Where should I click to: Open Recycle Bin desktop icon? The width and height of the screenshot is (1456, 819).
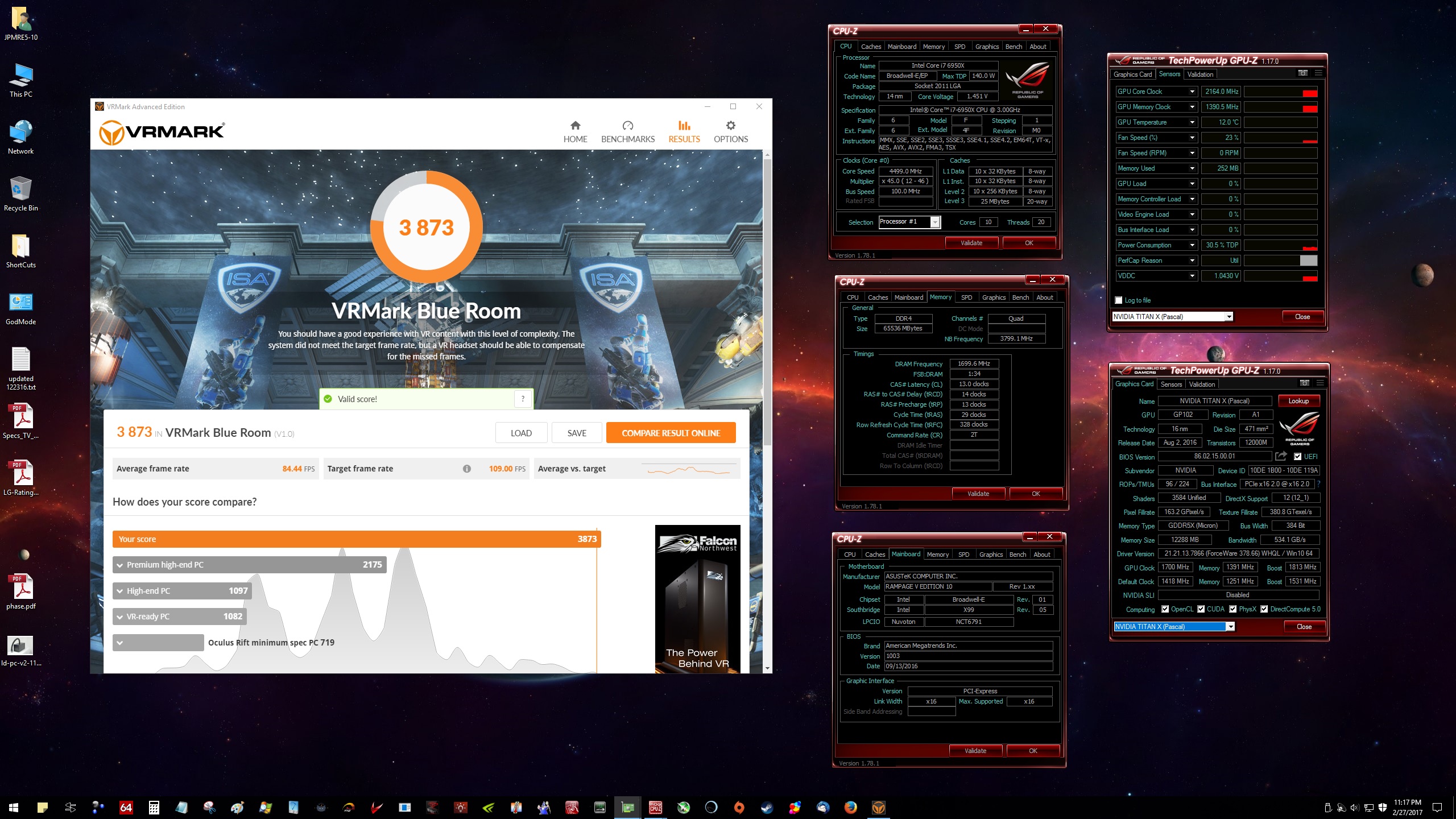point(20,194)
